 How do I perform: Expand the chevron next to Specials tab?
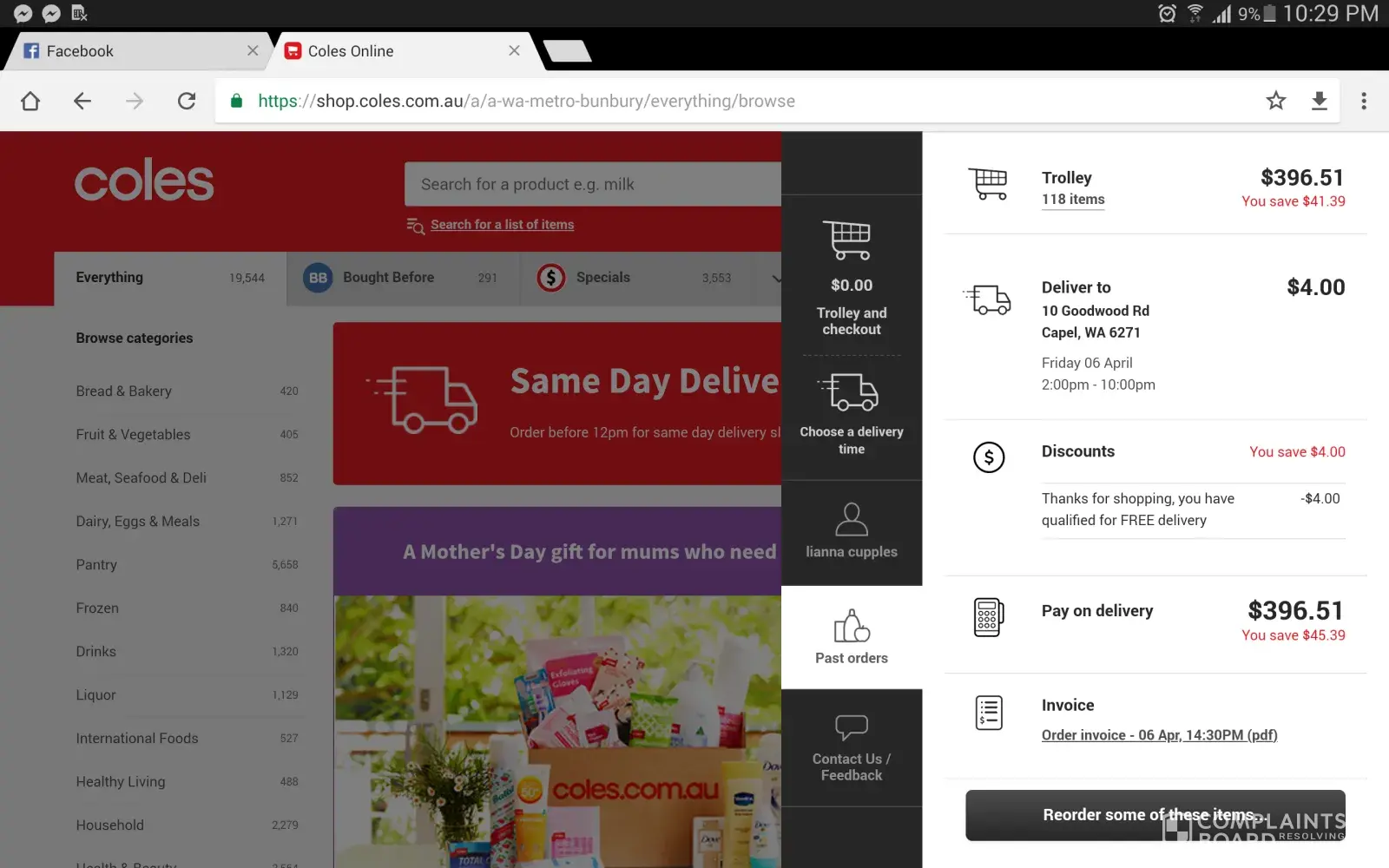[x=775, y=279]
